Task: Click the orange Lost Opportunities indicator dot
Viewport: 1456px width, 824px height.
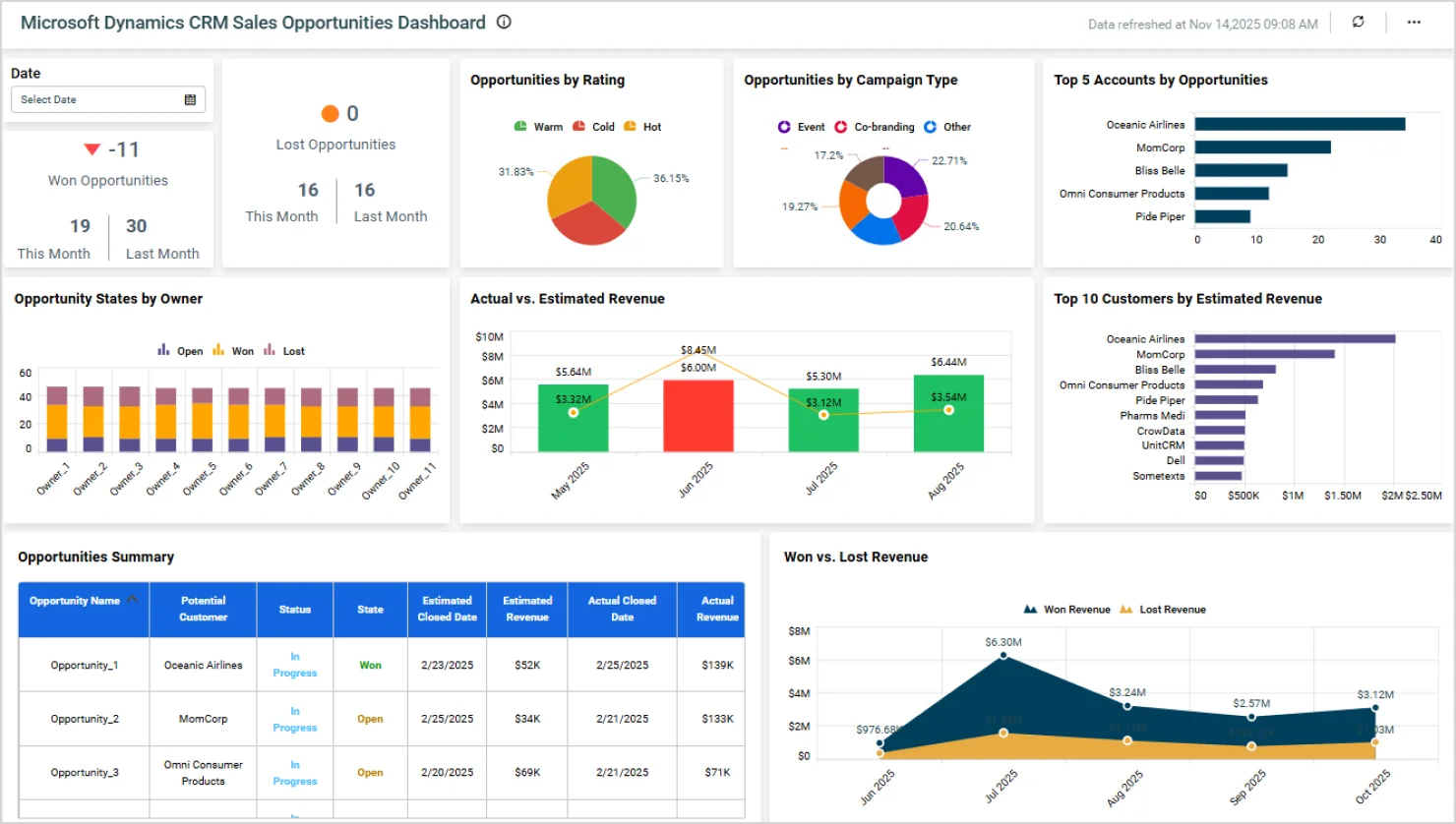Action: pos(331,114)
